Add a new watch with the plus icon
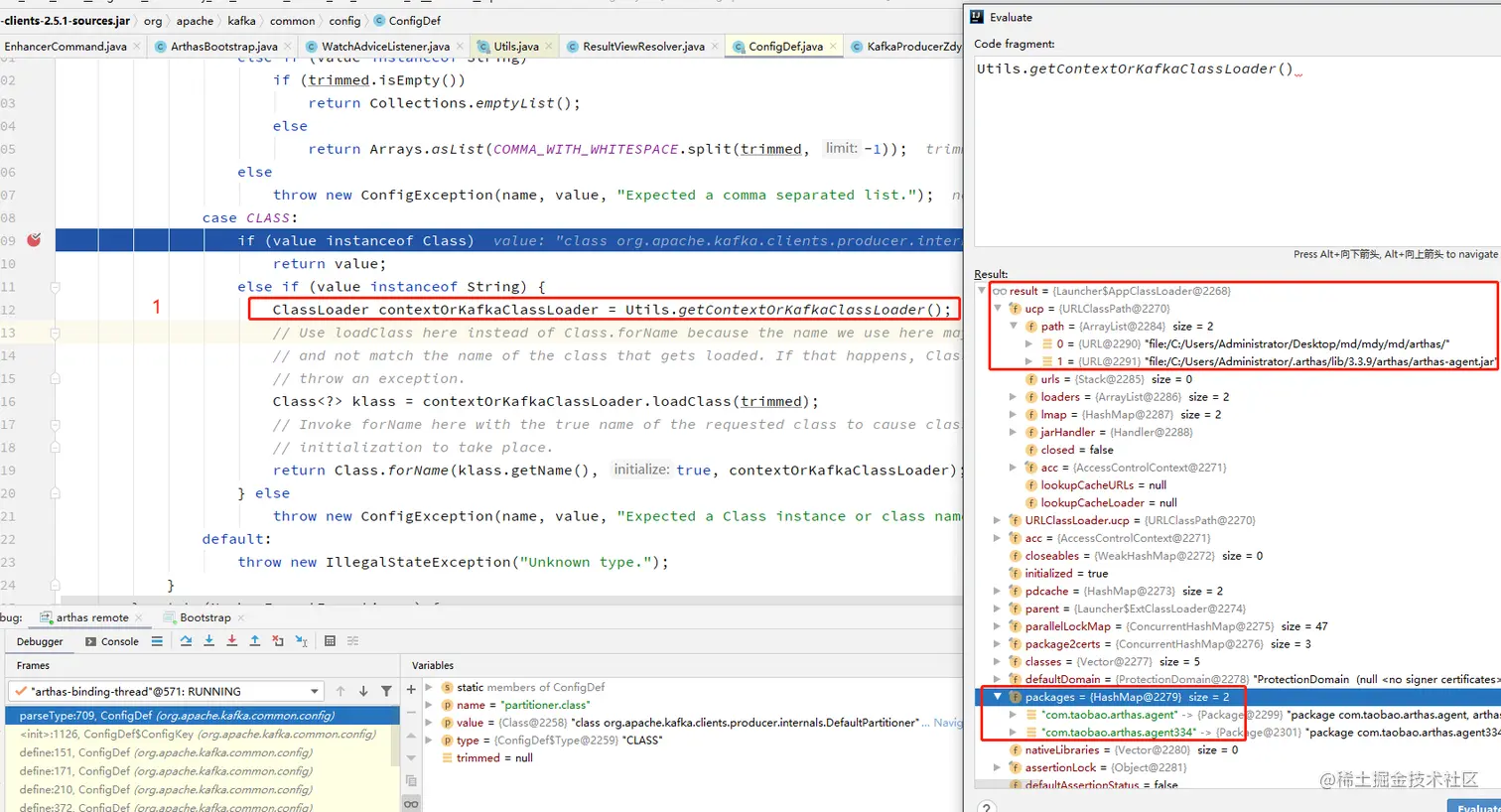1501x812 pixels. pos(411,689)
